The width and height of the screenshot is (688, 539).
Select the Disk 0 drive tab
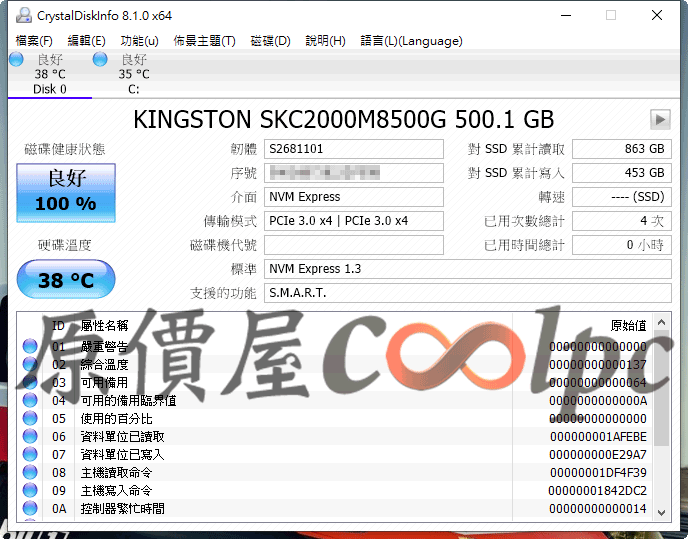pyautogui.click(x=50, y=74)
